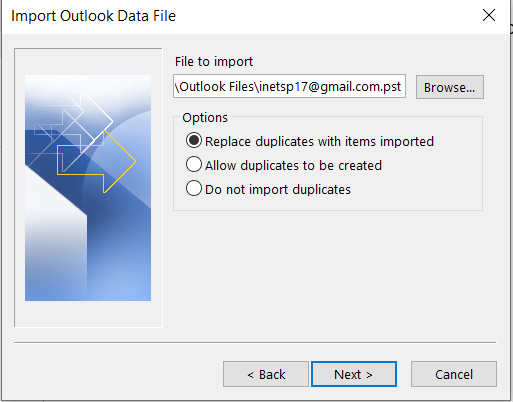Click the "File to import" label
513x402 pixels.
tap(214, 62)
